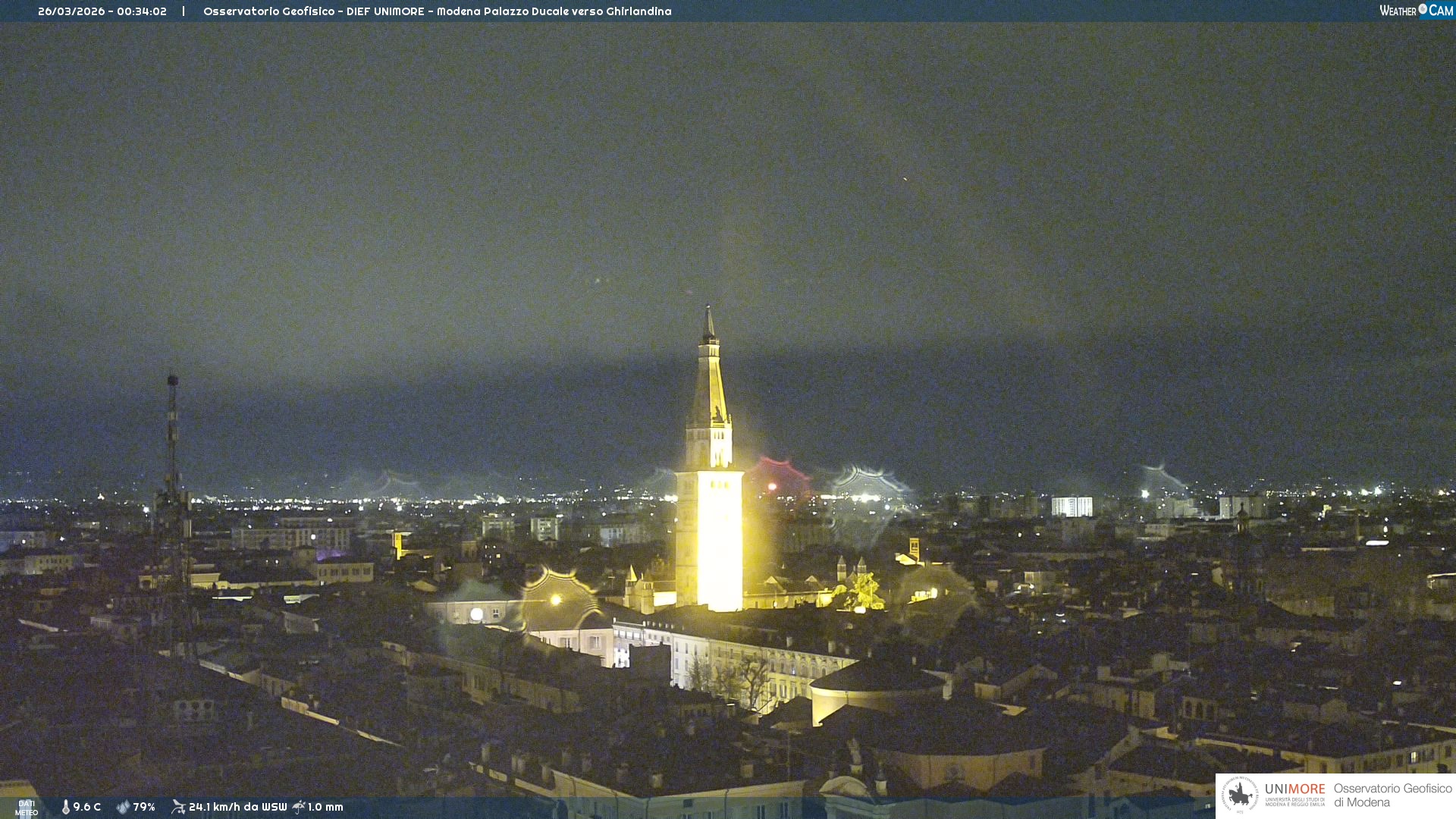The image size is (1456, 819).
Task: Click the UNIMORE logo text
Action: coord(1294,789)
